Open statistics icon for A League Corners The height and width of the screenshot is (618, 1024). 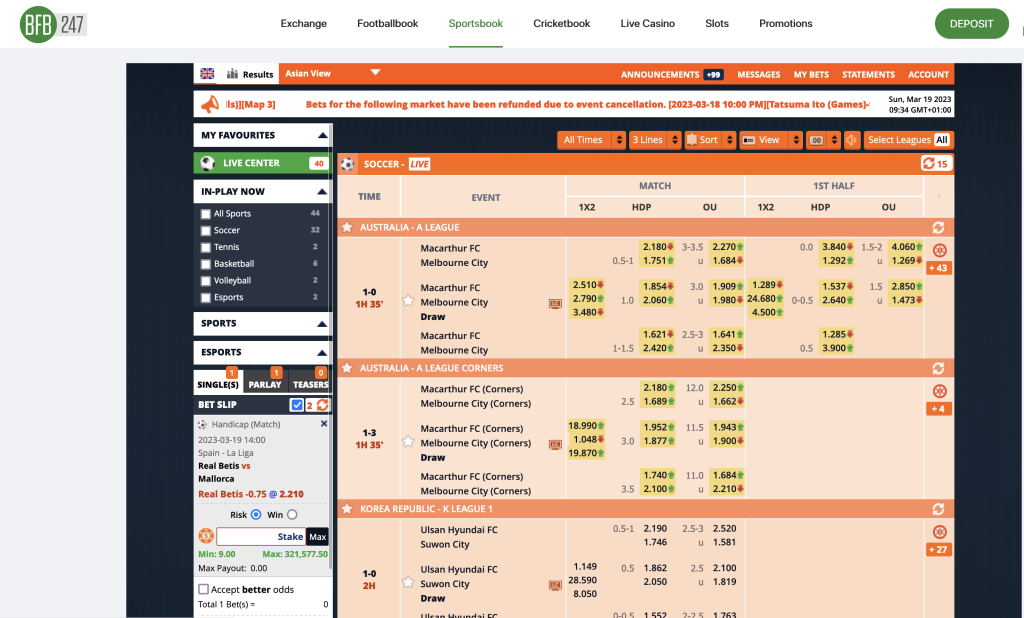click(x=939, y=391)
